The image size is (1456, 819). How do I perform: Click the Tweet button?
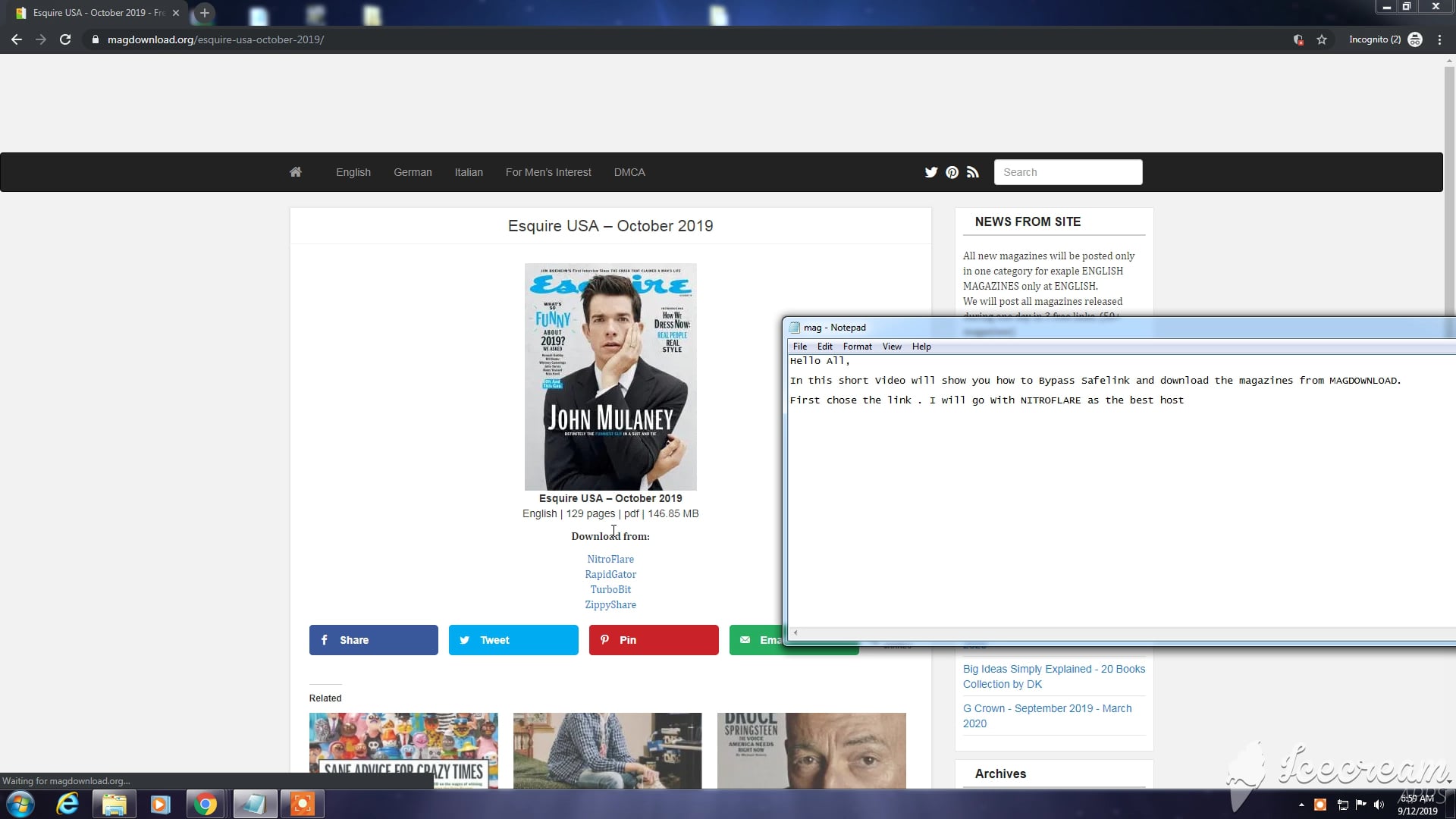513,640
